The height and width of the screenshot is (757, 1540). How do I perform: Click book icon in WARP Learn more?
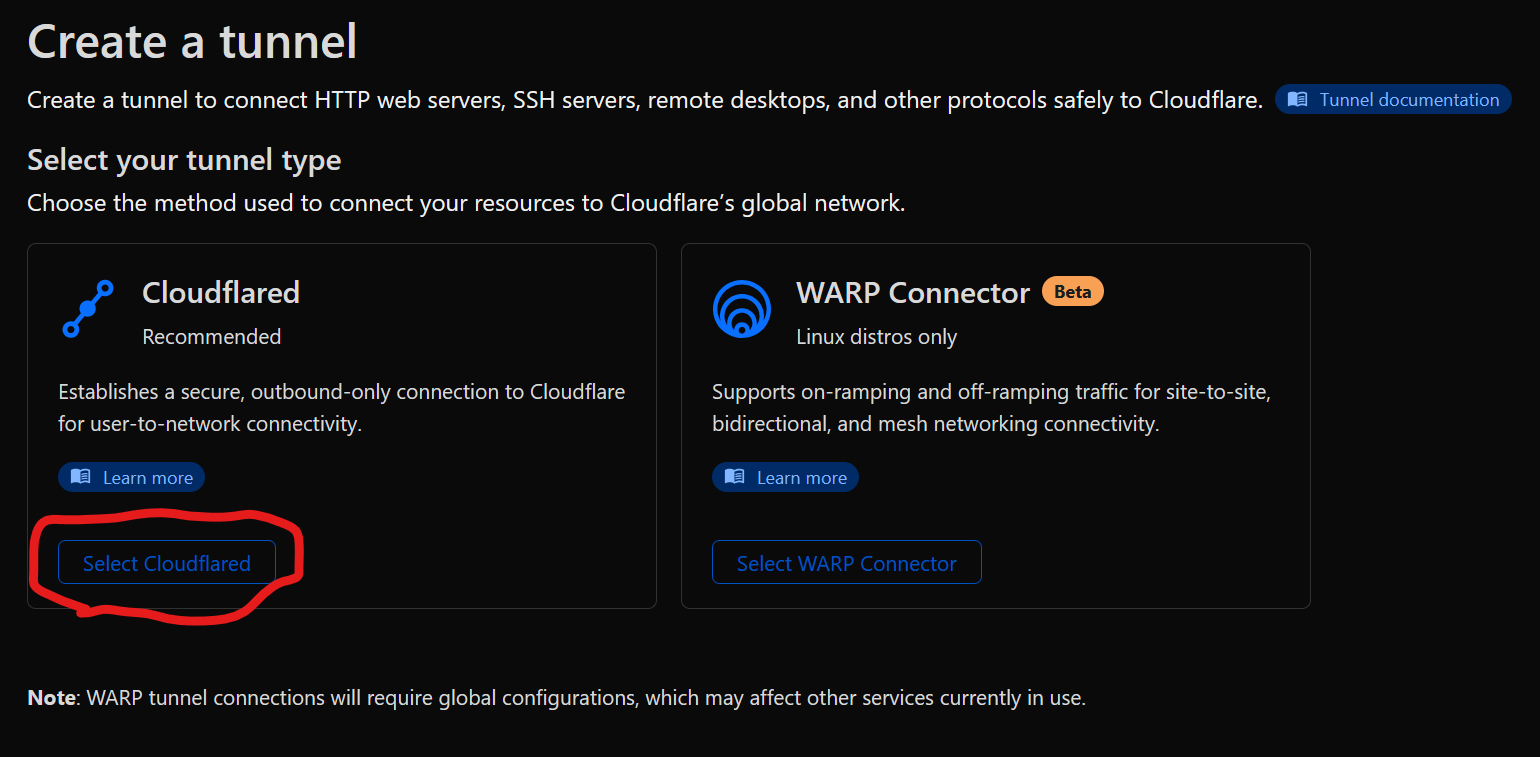[x=735, y=477]
